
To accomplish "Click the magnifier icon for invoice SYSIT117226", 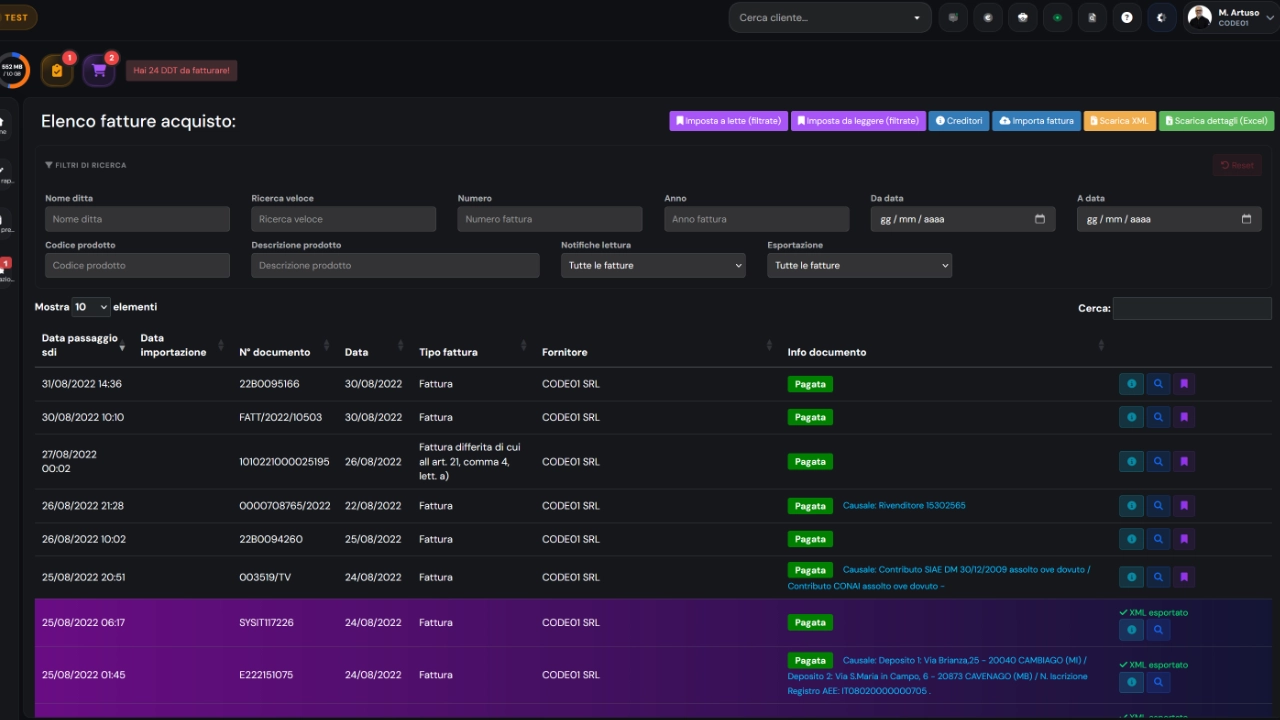I will pyautogui.click(x=1158, y=630).
